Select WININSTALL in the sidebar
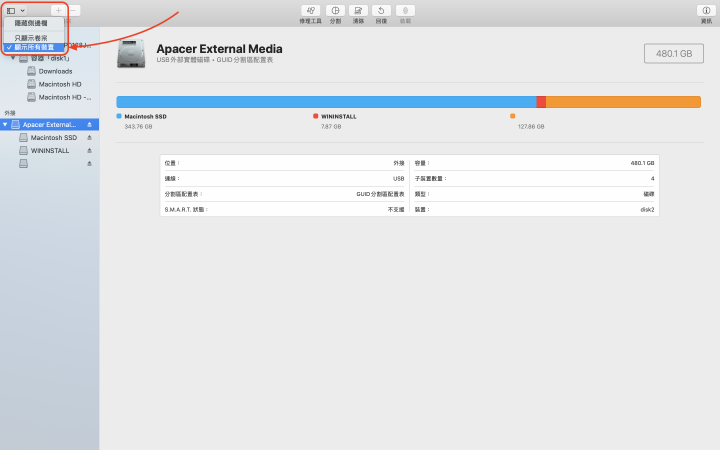The height and width of the screenshot is (450, 720). tap(50, 150)
